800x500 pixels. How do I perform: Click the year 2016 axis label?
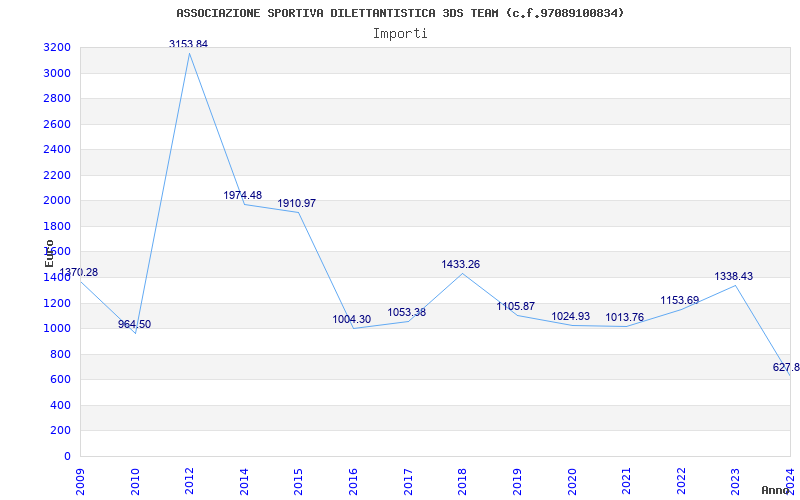point(353,481)
